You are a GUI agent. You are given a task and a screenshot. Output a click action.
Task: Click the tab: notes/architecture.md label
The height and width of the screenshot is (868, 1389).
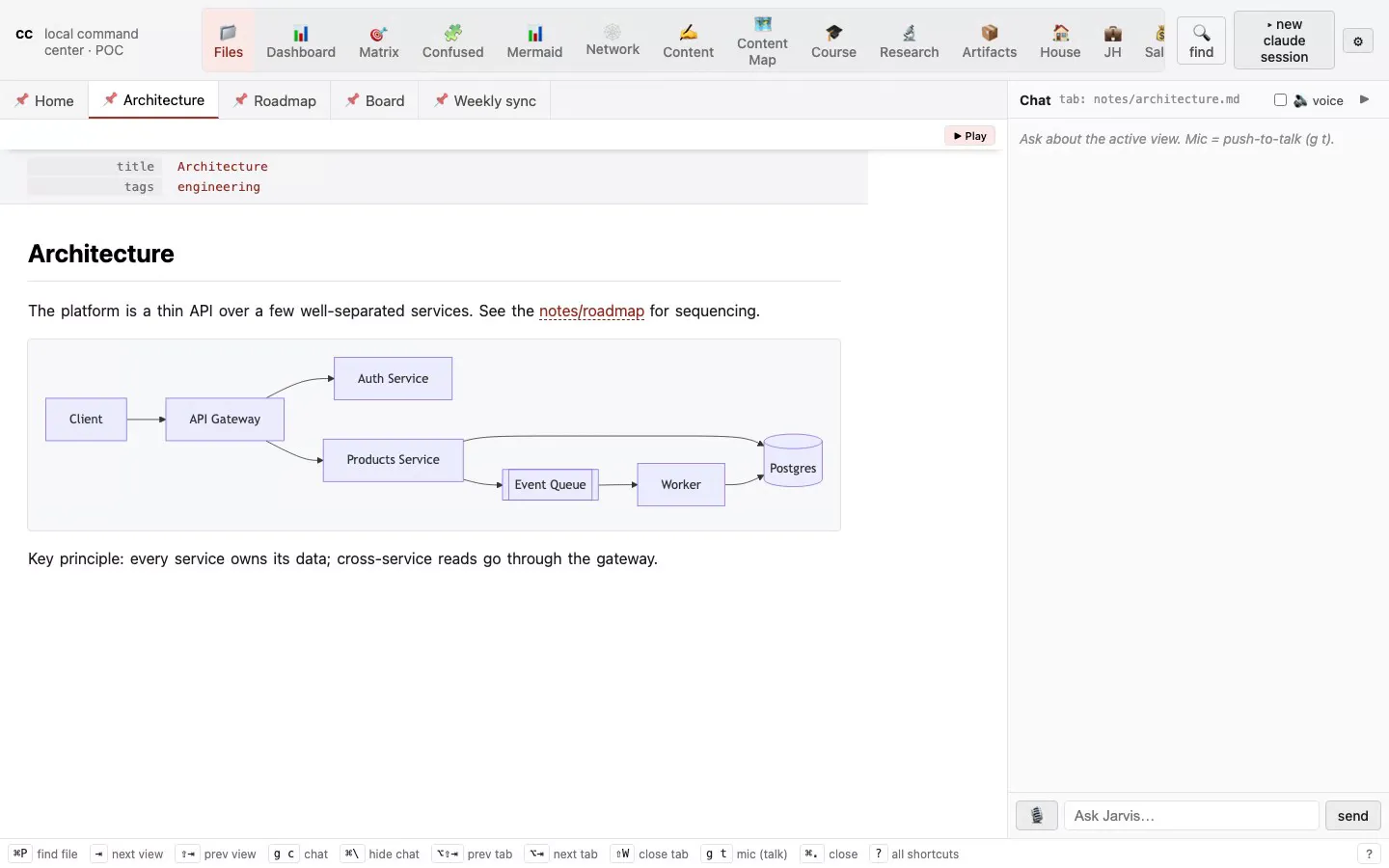click(1149, 99)
